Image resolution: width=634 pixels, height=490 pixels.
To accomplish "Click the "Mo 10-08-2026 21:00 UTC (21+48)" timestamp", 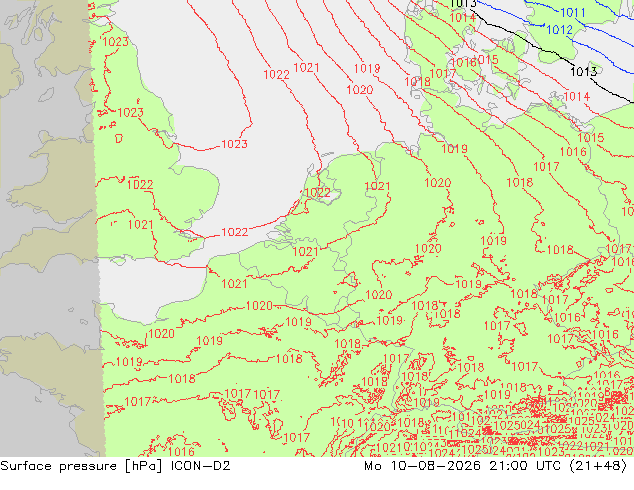I will (496, 466).
